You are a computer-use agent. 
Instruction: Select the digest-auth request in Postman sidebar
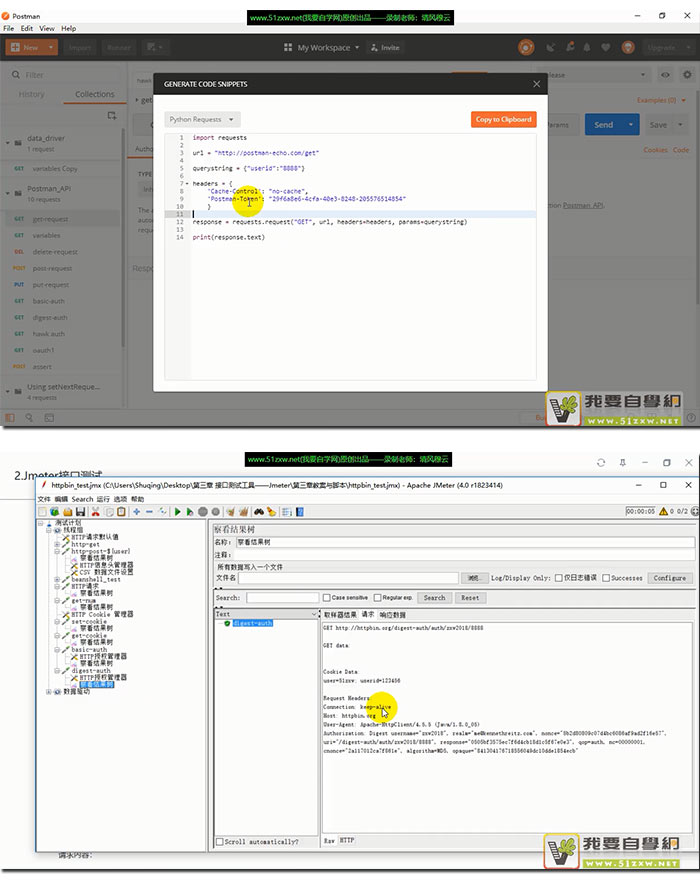(50, 318)
